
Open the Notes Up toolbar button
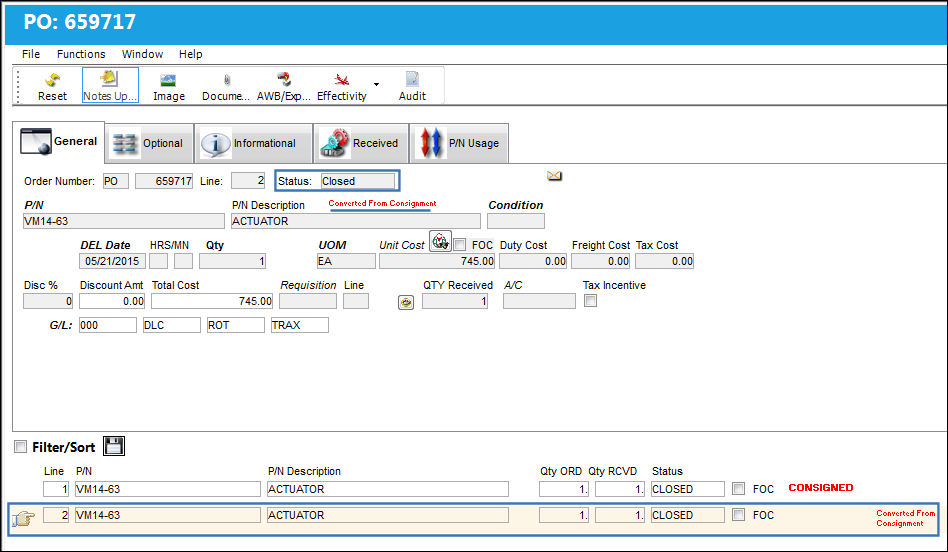(110, 86)
